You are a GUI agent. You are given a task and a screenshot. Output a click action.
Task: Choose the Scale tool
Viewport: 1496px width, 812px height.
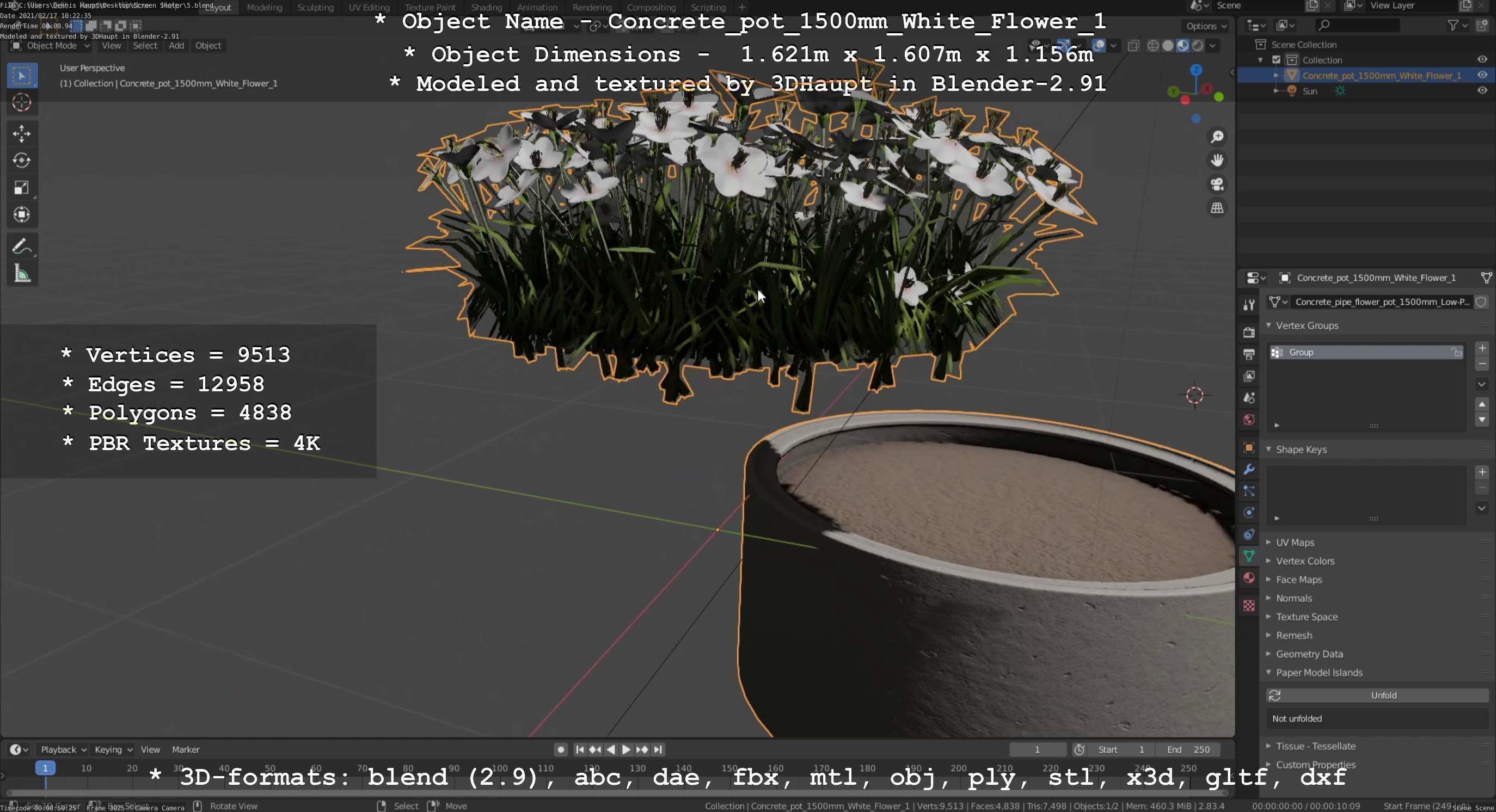tap(22, 187)
